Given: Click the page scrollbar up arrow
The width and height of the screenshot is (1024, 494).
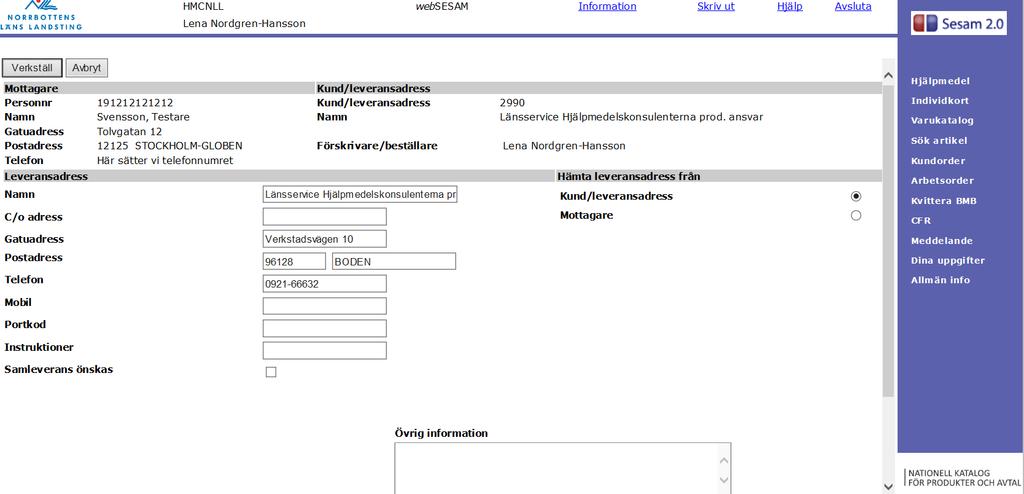Looking at the screenshot, I should 888,76.
